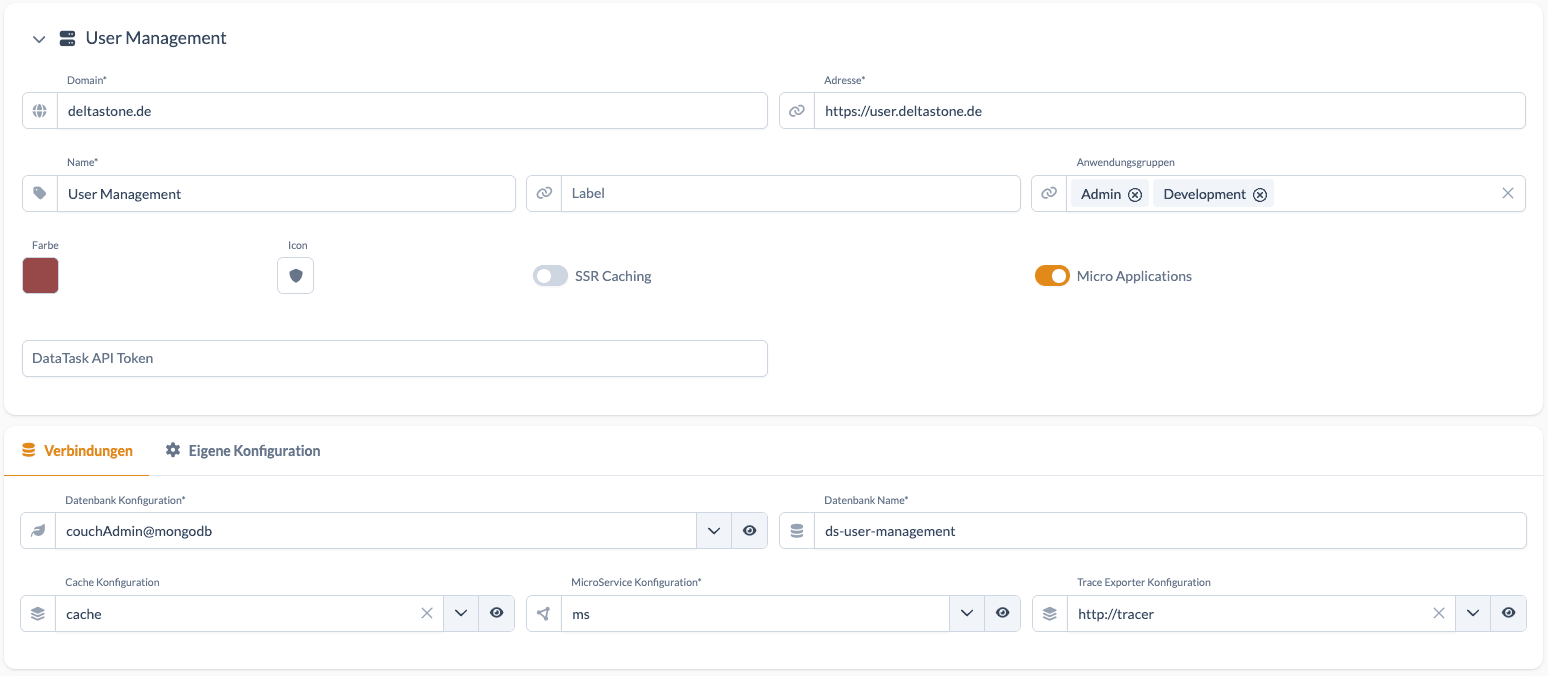Screen dimensions: 1548x676
Task: Remove the Development group chip
Action: click(x=1260, y=195)
